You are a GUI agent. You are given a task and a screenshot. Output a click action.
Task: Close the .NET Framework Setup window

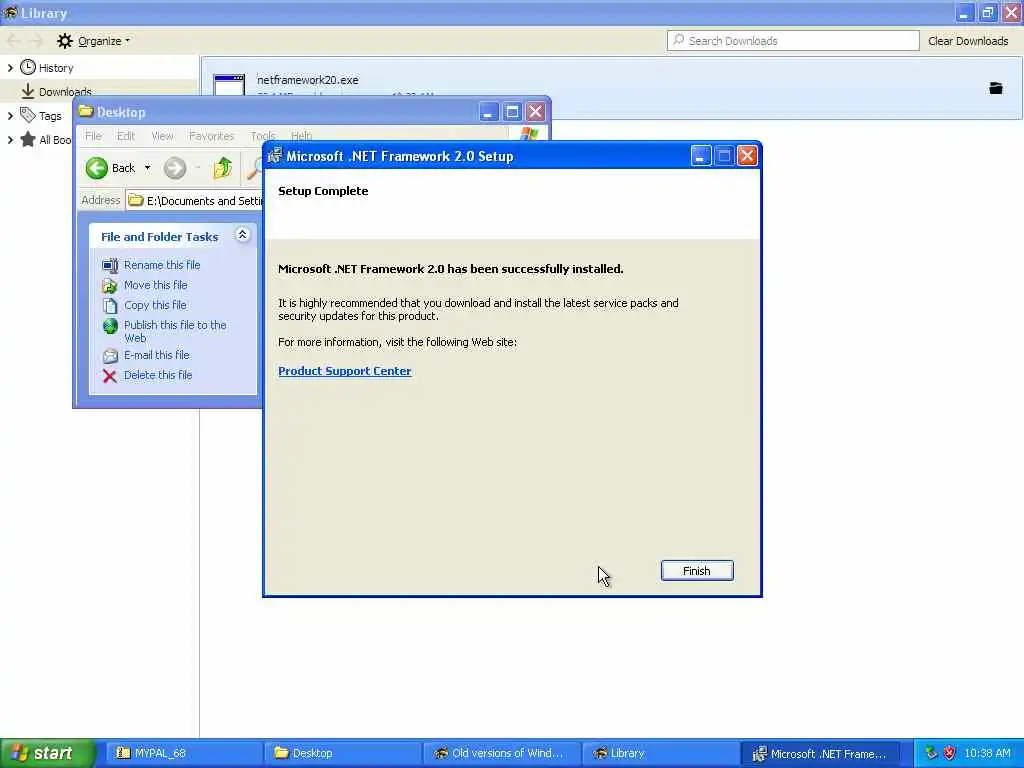747,156
